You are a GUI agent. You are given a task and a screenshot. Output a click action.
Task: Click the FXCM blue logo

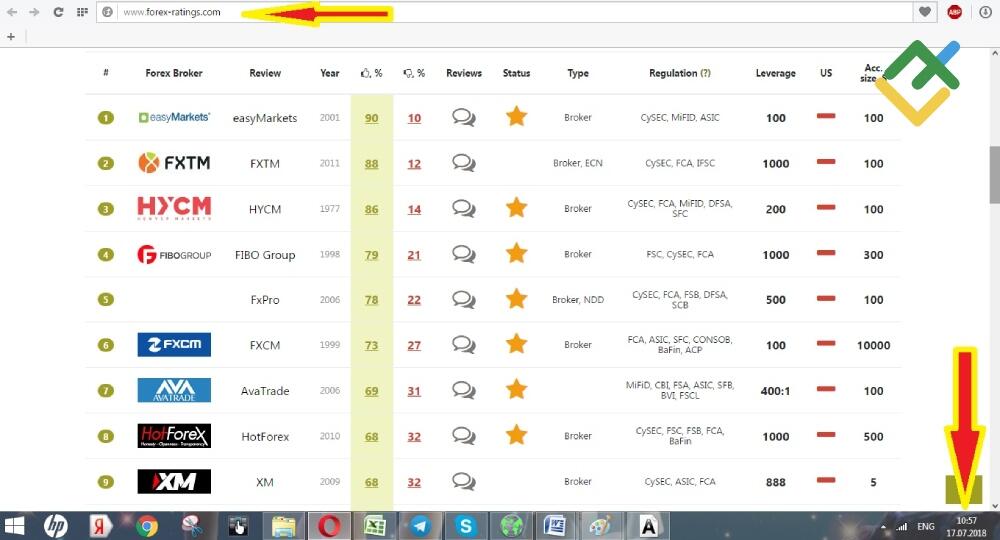174,345
